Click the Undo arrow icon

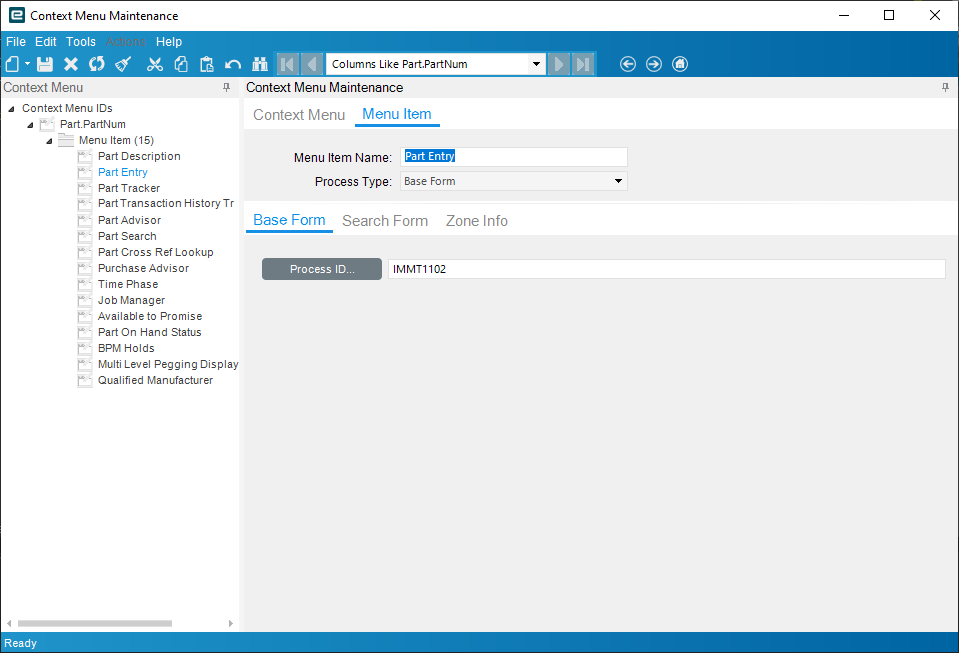coord(232,64)
